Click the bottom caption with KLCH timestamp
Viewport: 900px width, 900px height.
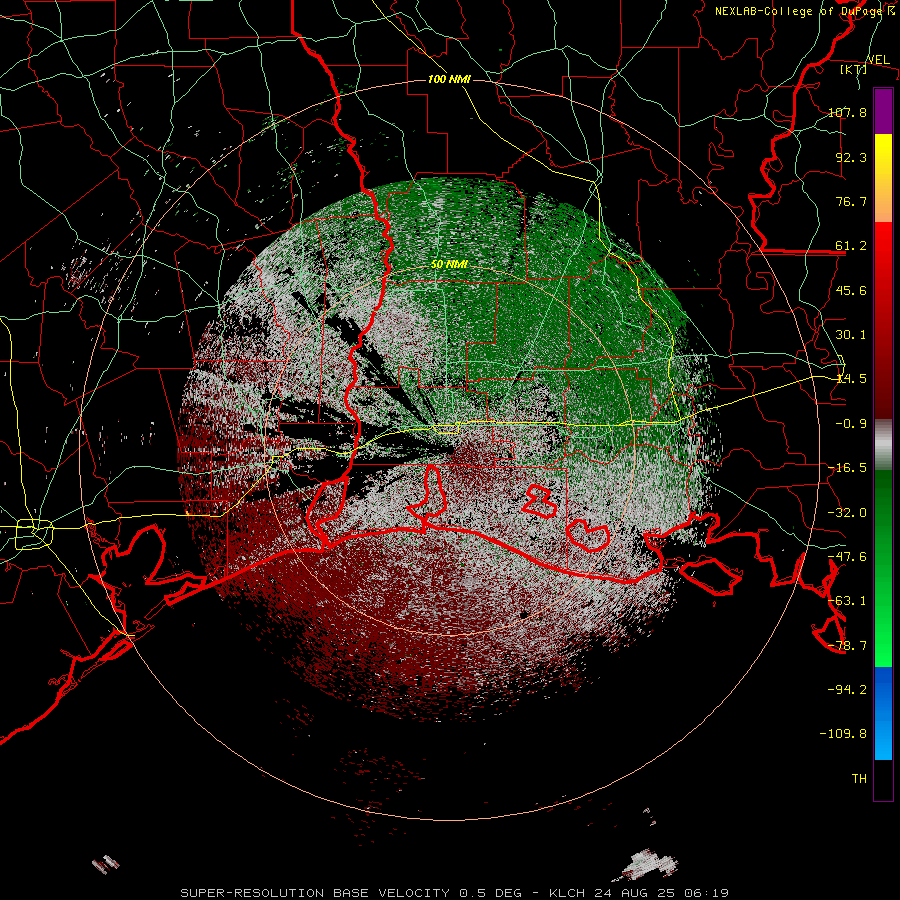coord(455,893)
